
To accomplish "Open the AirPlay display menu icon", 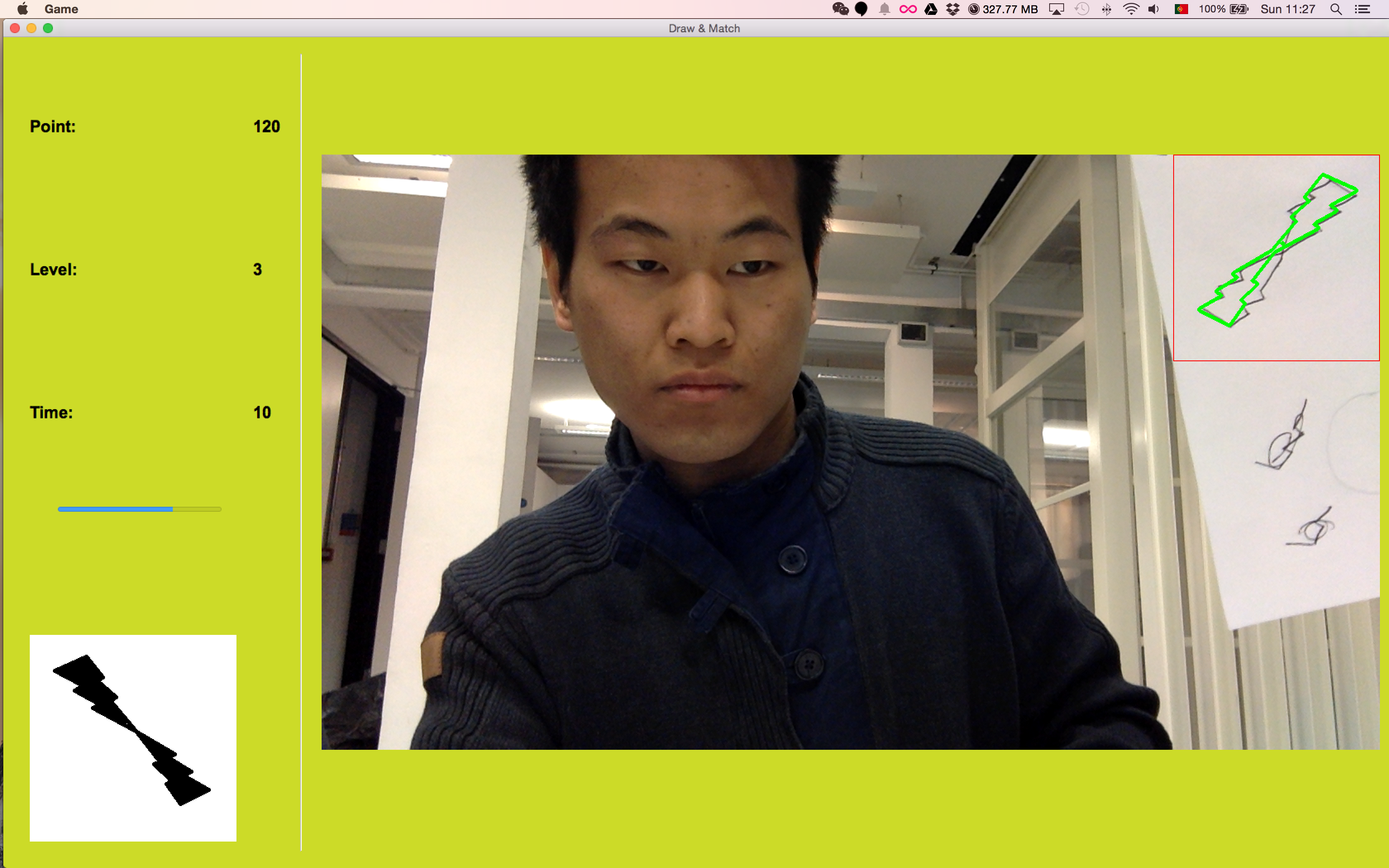I will click(x=1056, y=9).
